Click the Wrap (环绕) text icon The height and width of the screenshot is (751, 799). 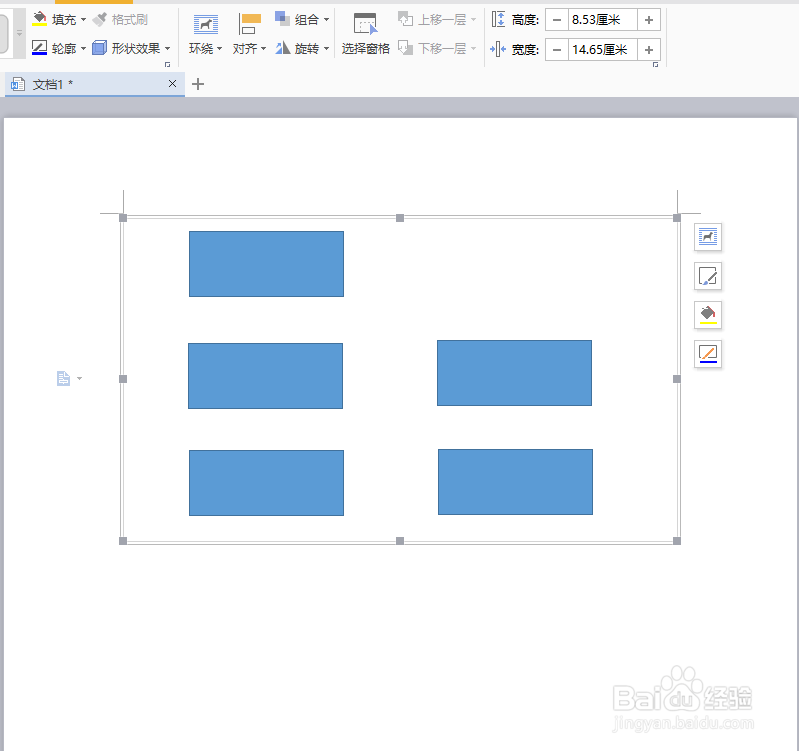[x=206, y=24]
